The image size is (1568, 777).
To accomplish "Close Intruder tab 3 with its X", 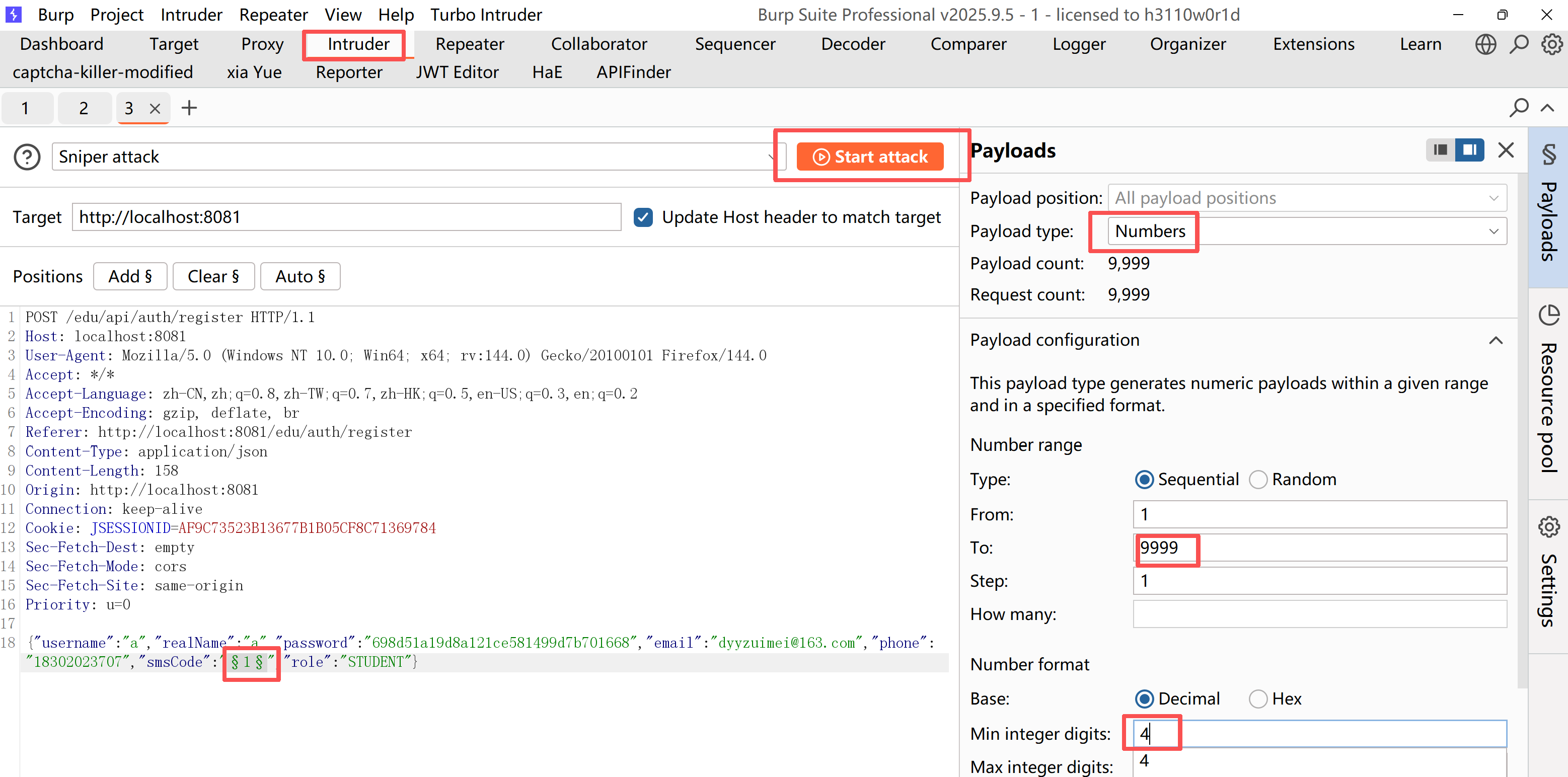I will [155, 109].
